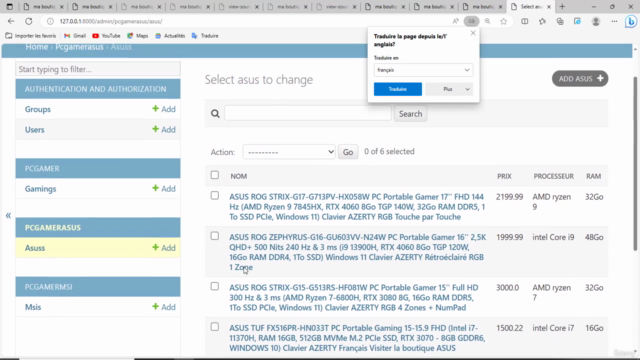Open site information icon in address bar
The image size is (640, 360).
tap(50, 21)
